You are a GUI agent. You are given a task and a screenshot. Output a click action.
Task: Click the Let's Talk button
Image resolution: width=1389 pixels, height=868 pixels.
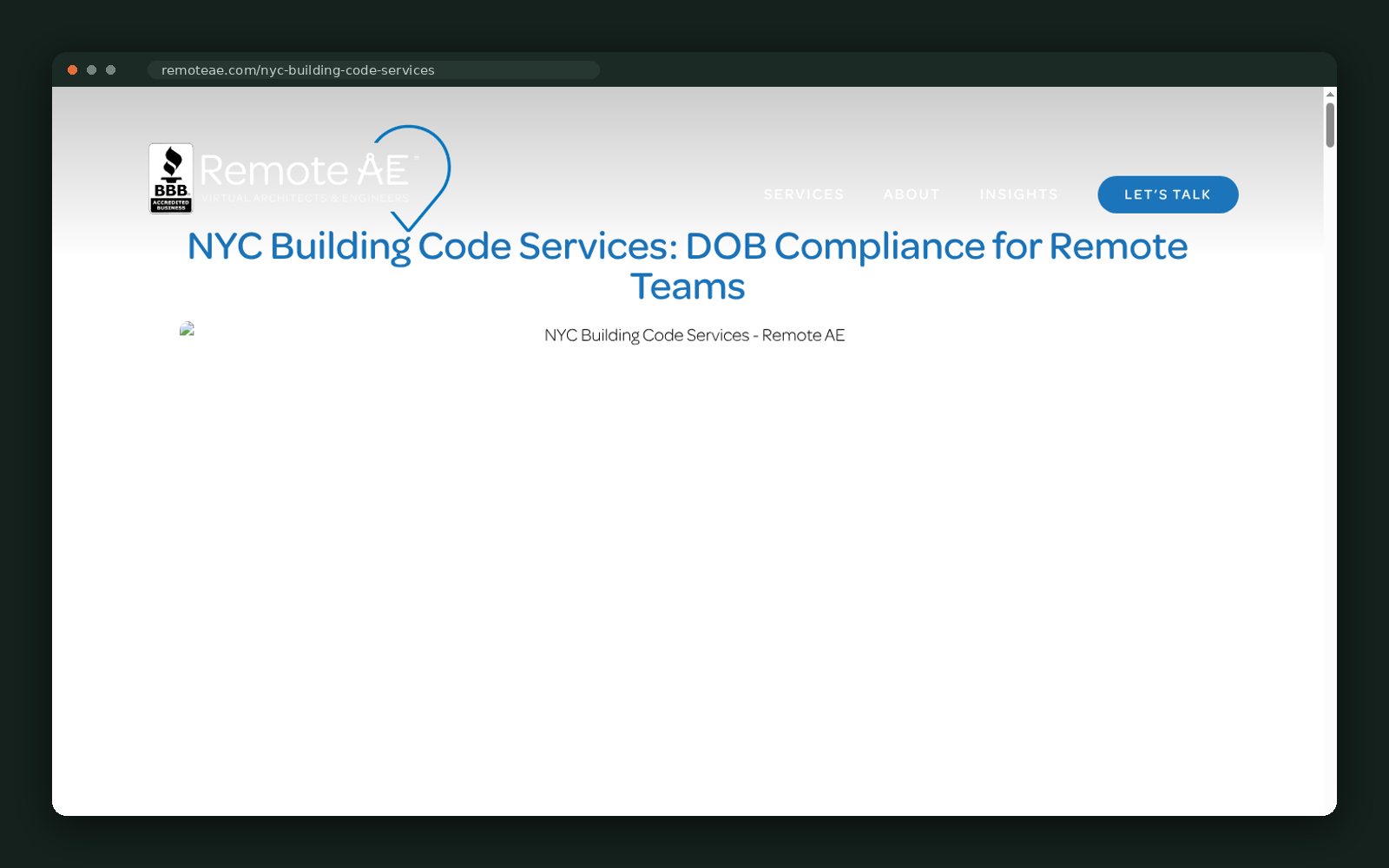1168,194
